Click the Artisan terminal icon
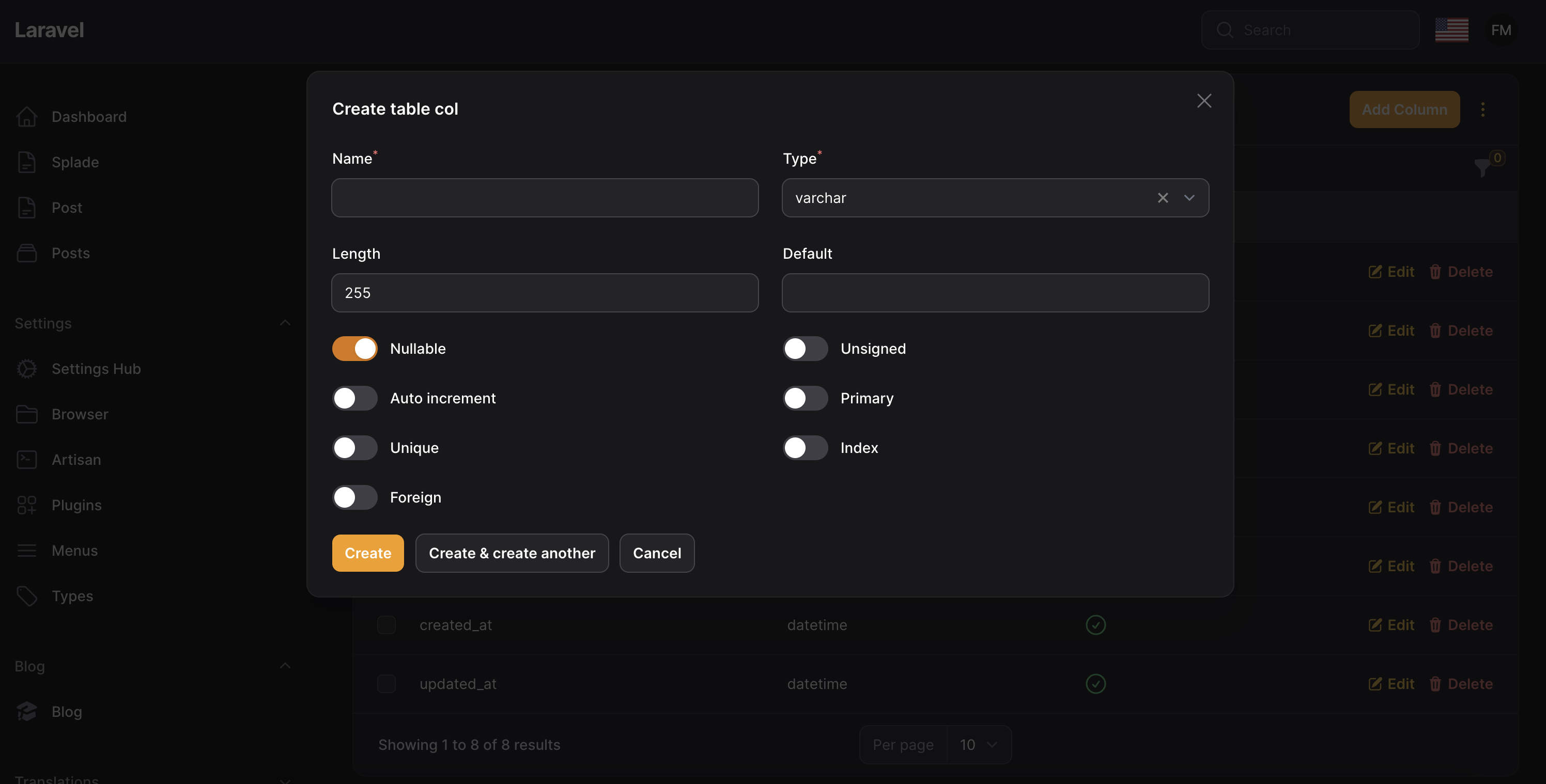Screen dimensions: 1546x784 pyautogui.click(x=26, y=460)
